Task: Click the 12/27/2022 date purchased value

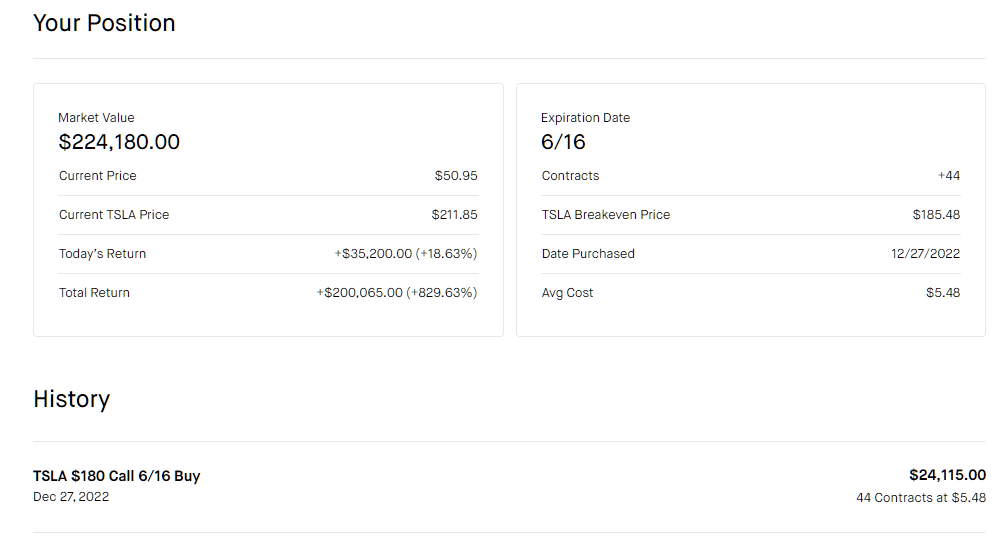Action: click(x=925, y=254)
